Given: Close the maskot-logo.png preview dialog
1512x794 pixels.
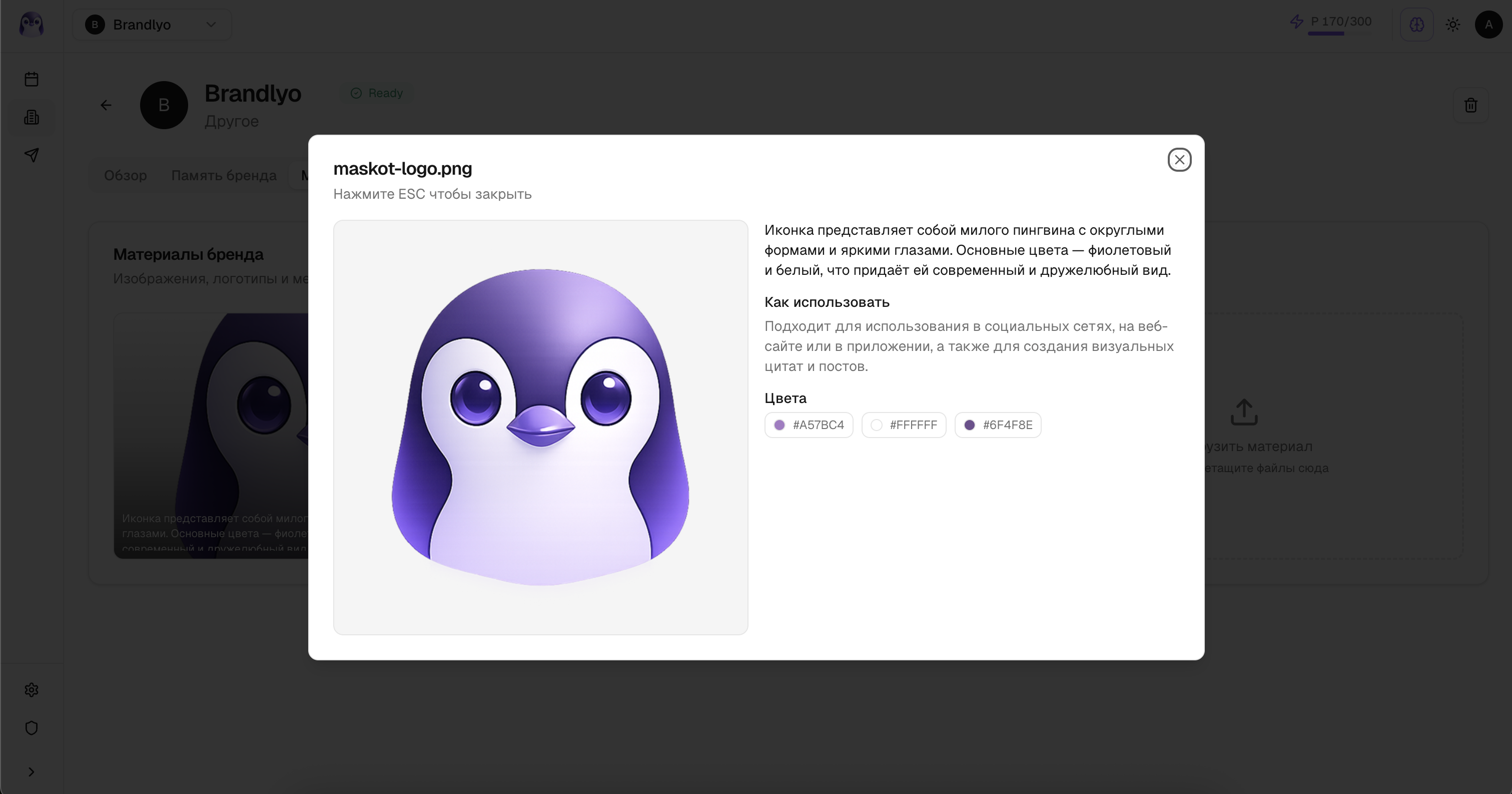Looking at the screenshot, I should pos(1179,160).
